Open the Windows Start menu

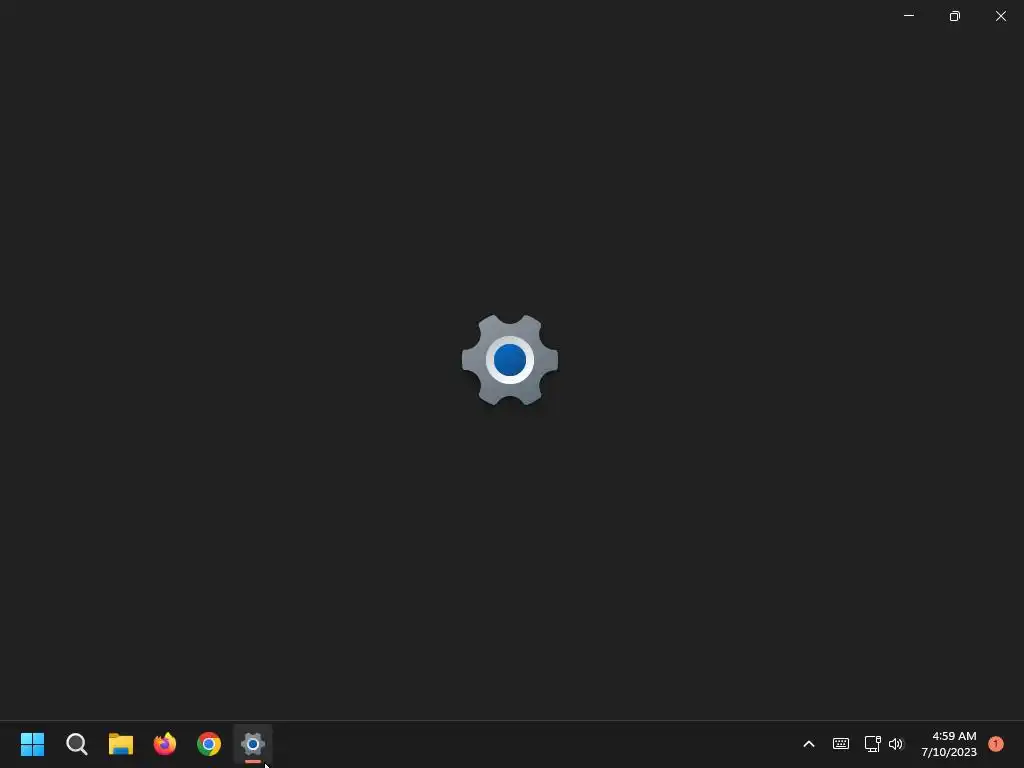pyautogui.click(x=32, y=744)
